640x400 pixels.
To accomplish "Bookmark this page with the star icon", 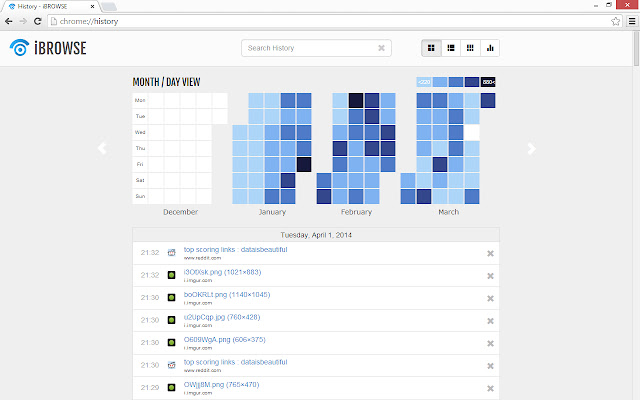I will (614, 20).
